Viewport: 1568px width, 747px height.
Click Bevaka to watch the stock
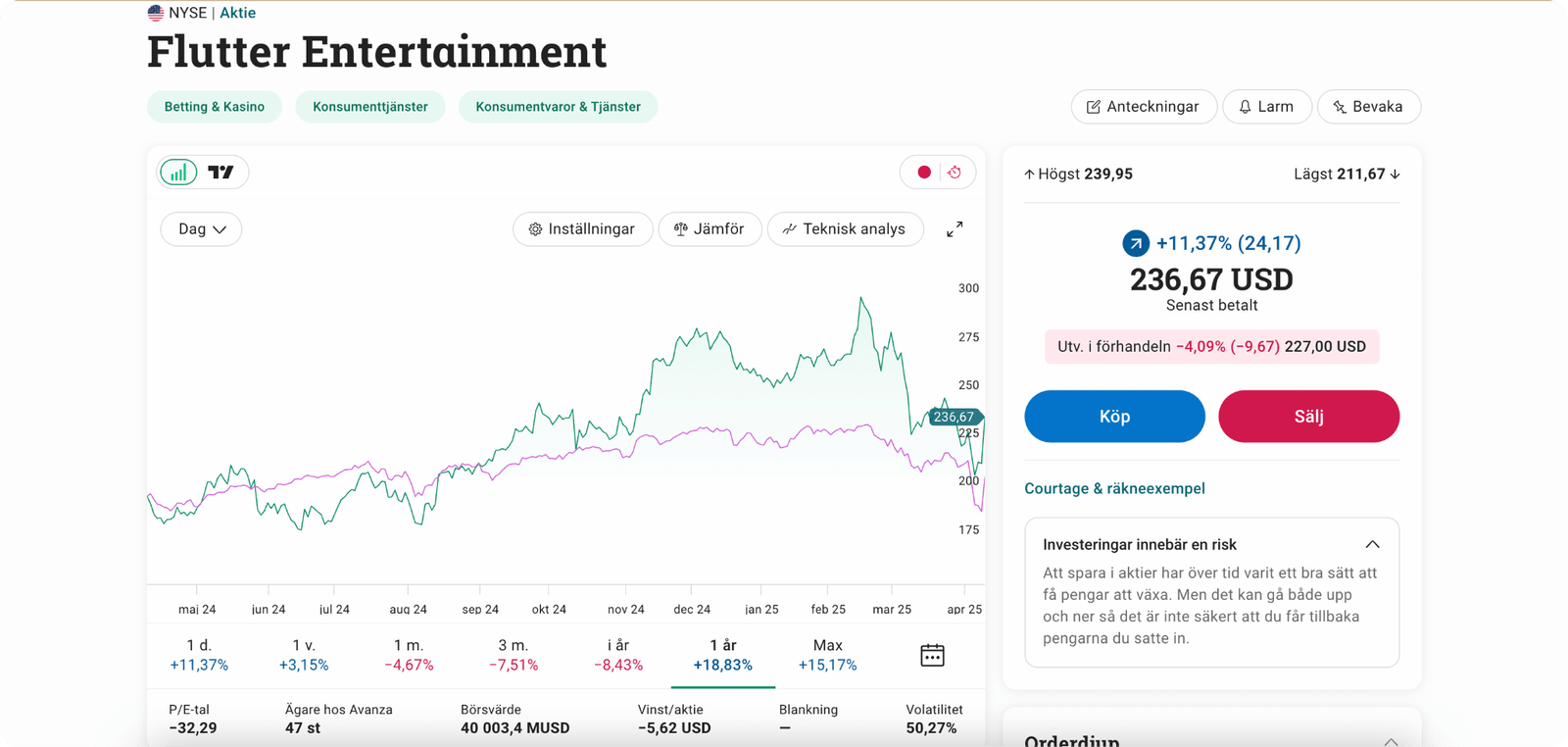(x=1369, y=107)
